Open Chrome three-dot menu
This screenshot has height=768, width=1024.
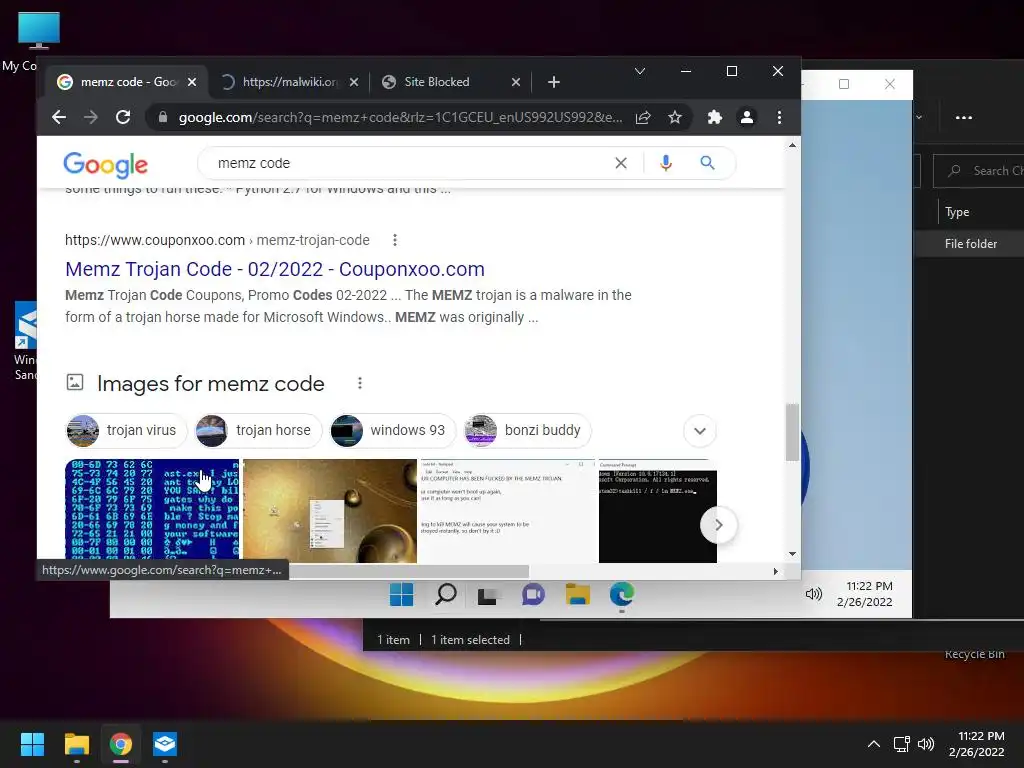779,118
